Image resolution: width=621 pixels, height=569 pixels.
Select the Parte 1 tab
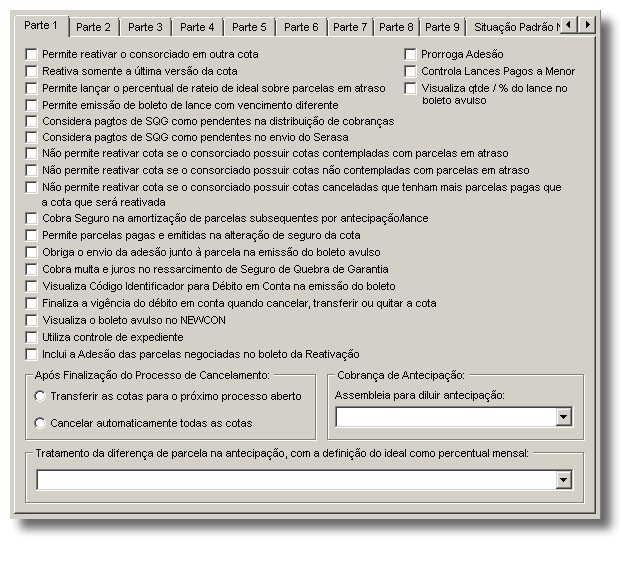41,25
